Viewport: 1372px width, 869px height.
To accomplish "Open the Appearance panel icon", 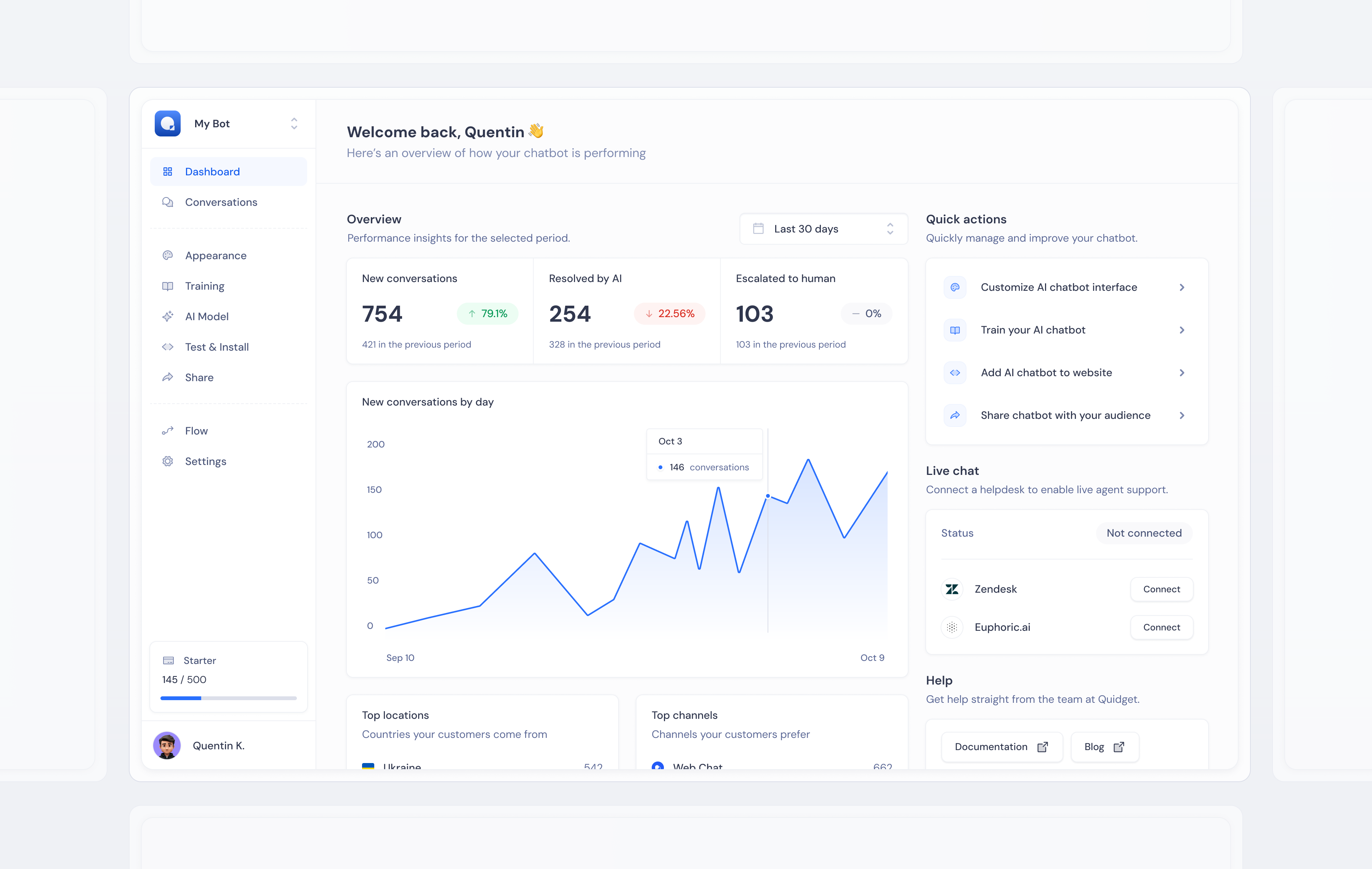I will click(168, 255).
